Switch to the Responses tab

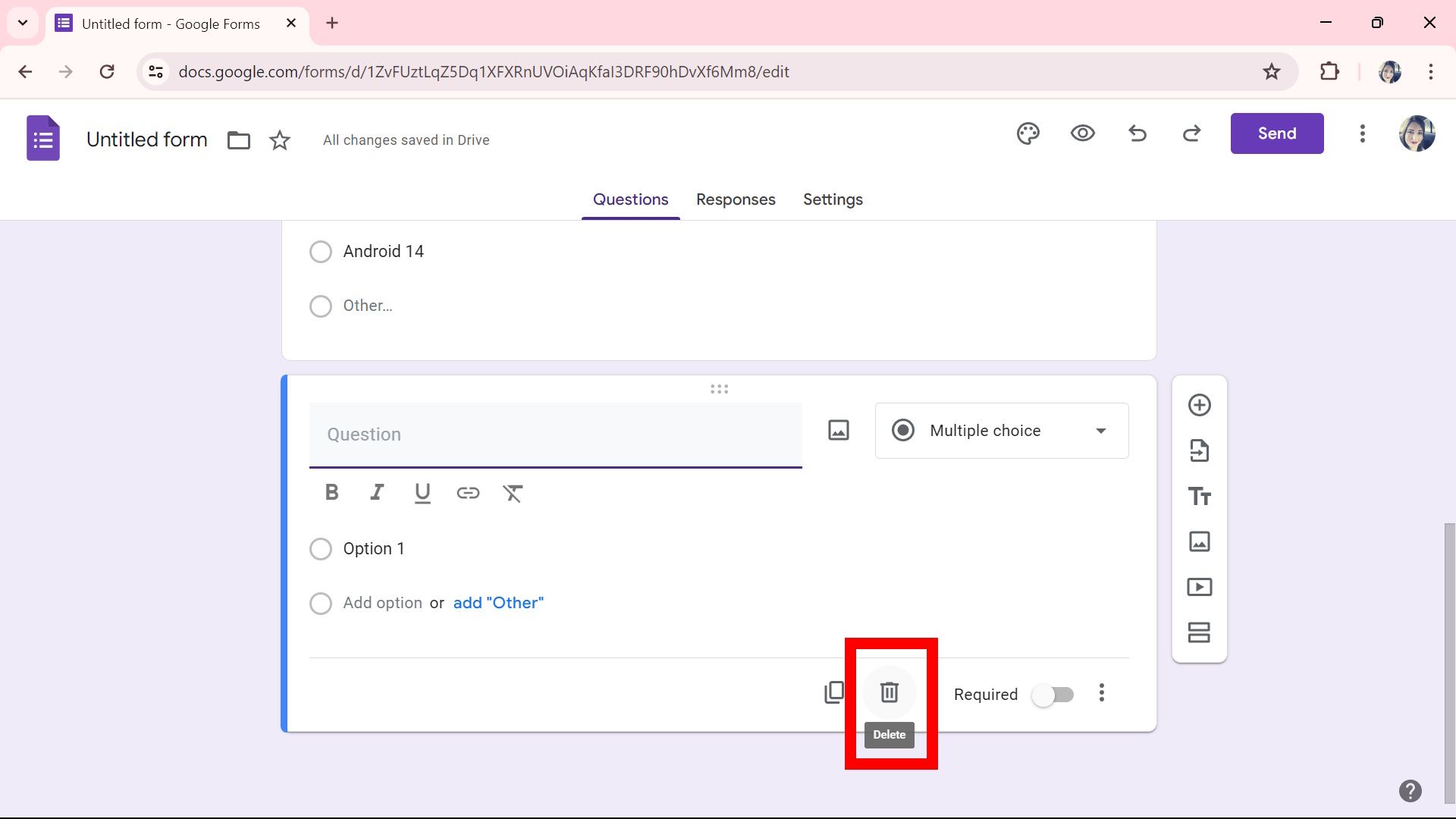point(735,199)
